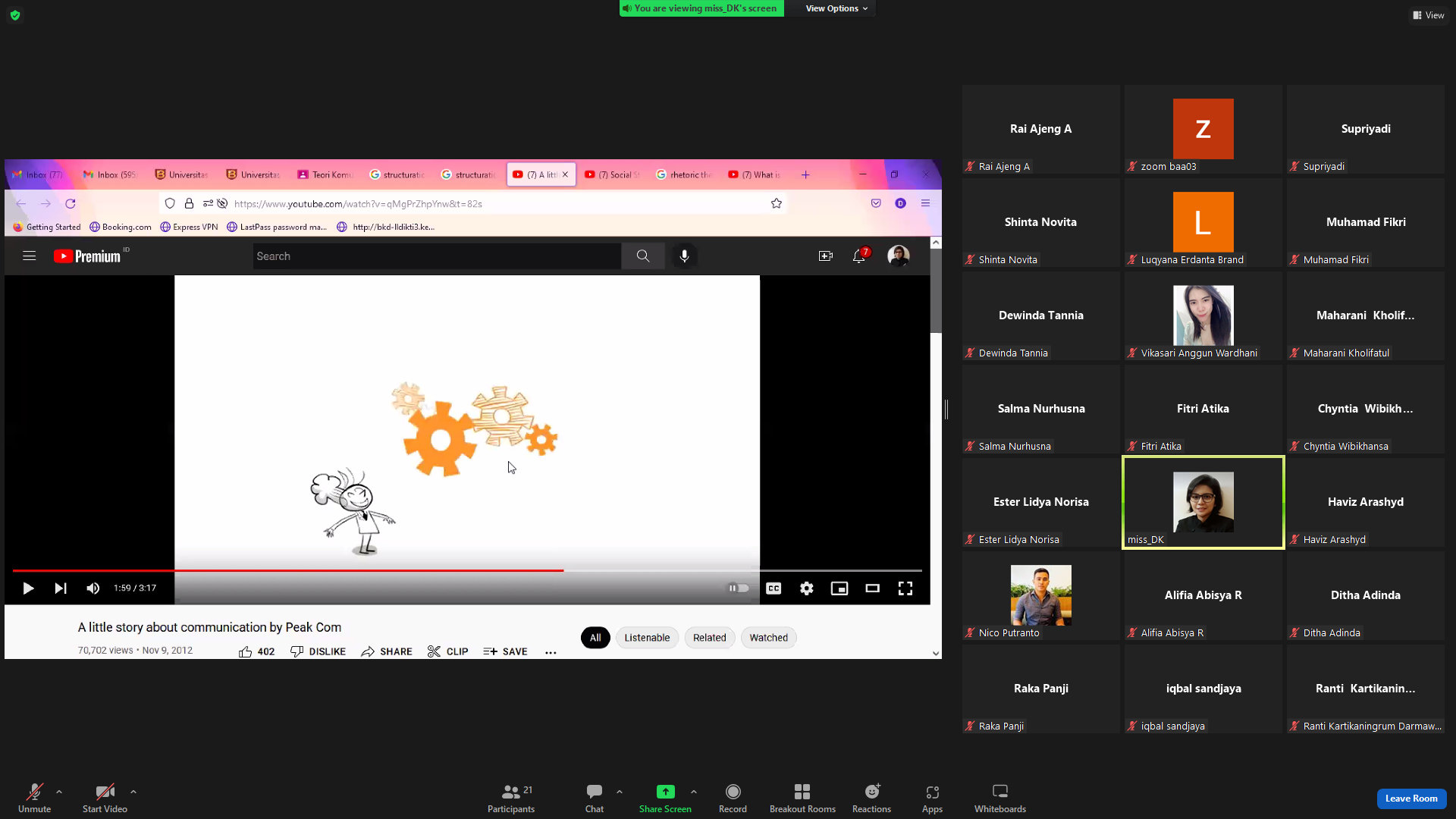Click the green encryption shield icon
This screenshot has height=819, width=1456.
(15, 15)
